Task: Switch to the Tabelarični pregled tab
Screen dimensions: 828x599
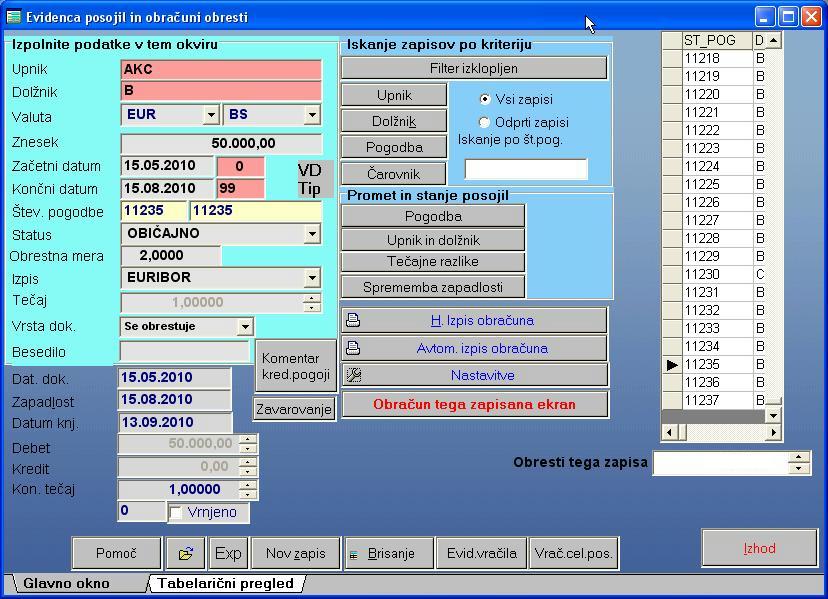Action: (x=226, y=583)
